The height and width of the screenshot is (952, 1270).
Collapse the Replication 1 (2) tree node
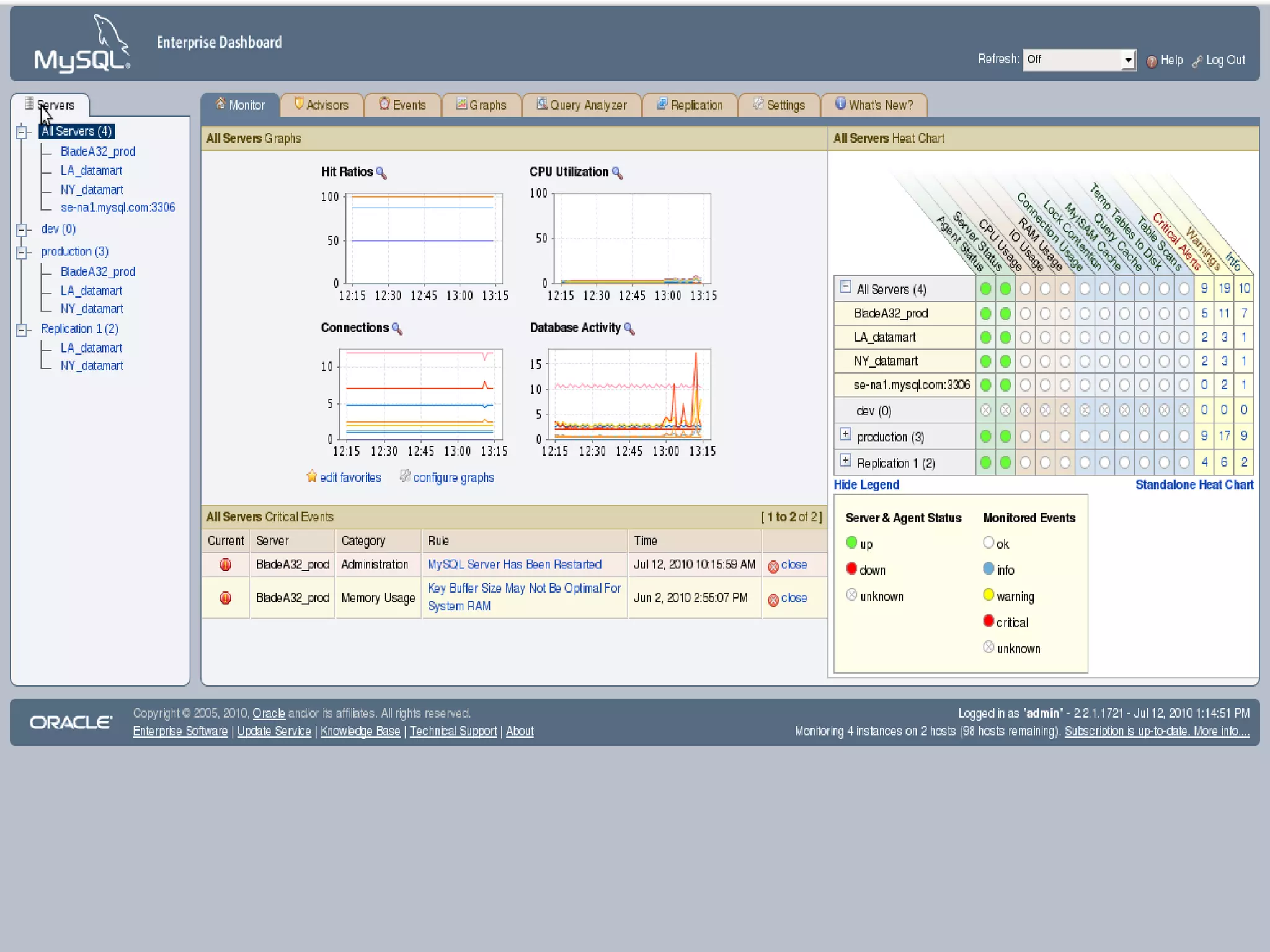(x=22, y=329)
